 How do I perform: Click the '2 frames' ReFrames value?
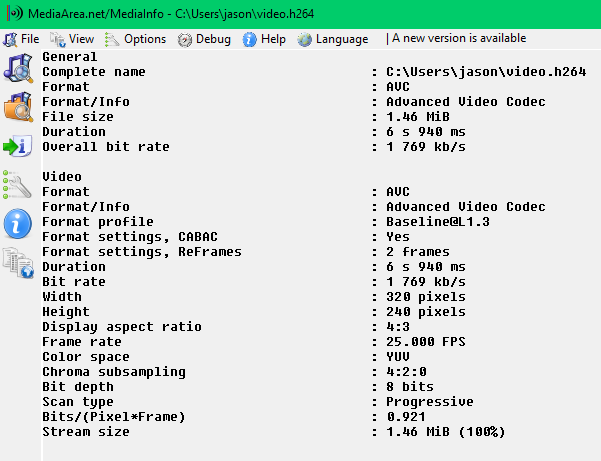(x=418, y=251)
